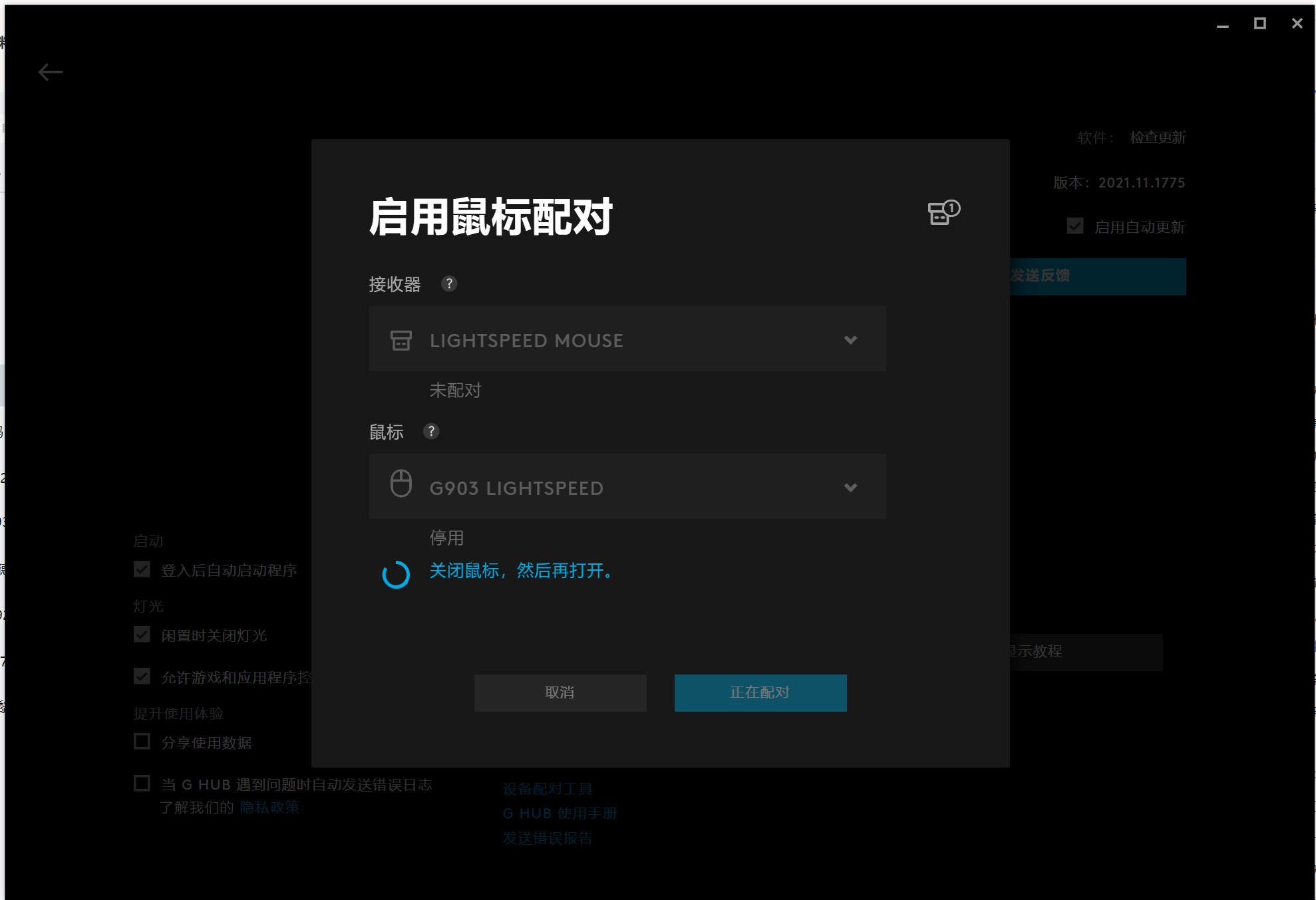This screenshot has height=900, width=1316.
Task: Open the 设备配对工具 link
Action: (548, 789)
